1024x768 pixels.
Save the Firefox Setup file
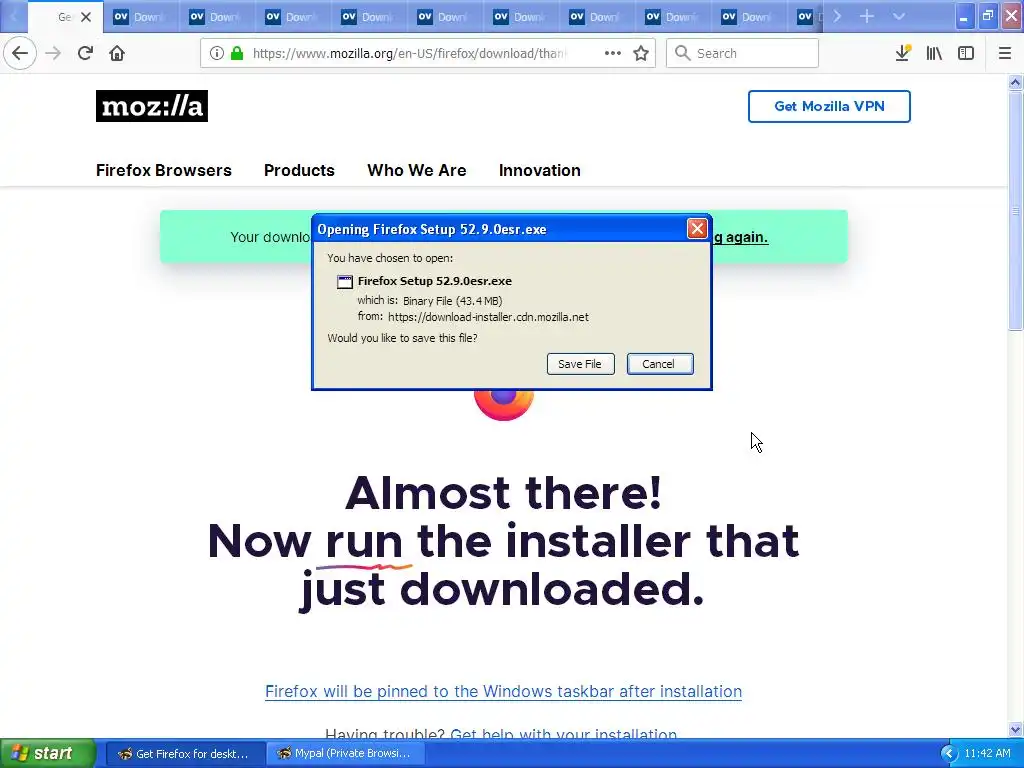pyautogui.click(x=581, y=364)
